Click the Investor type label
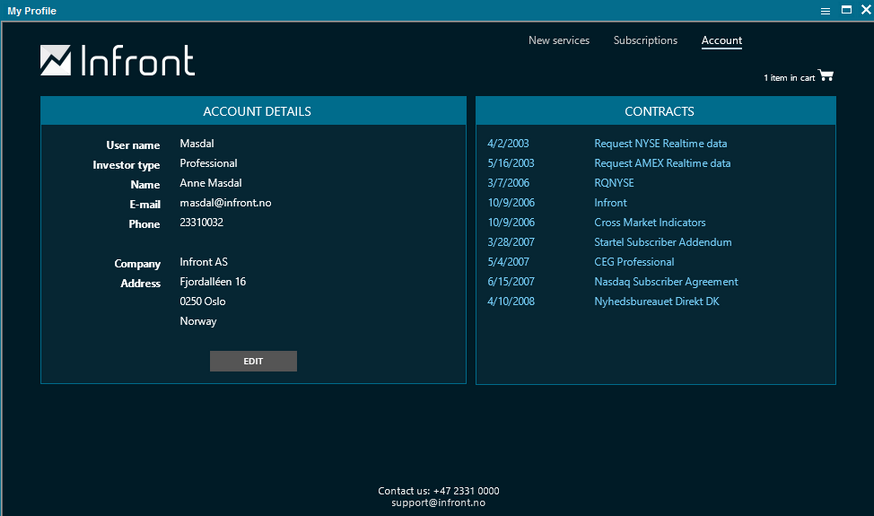This screenshot has height=516, width=874. (x=126, y=165)
